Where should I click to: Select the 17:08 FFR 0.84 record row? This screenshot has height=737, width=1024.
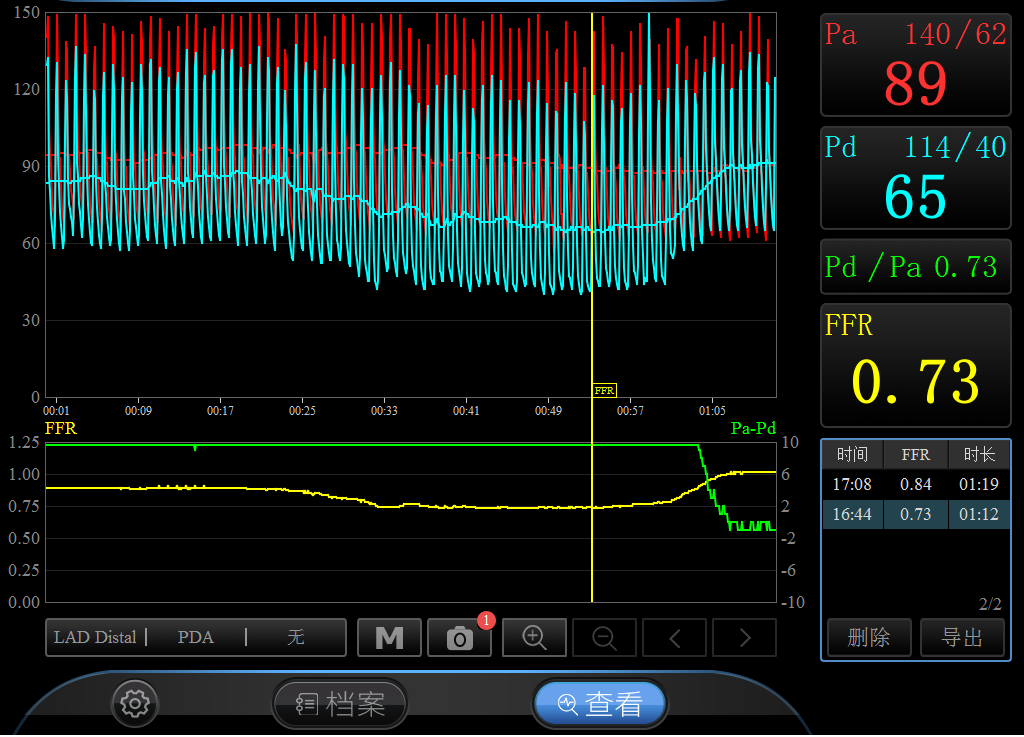coord(915,485)
